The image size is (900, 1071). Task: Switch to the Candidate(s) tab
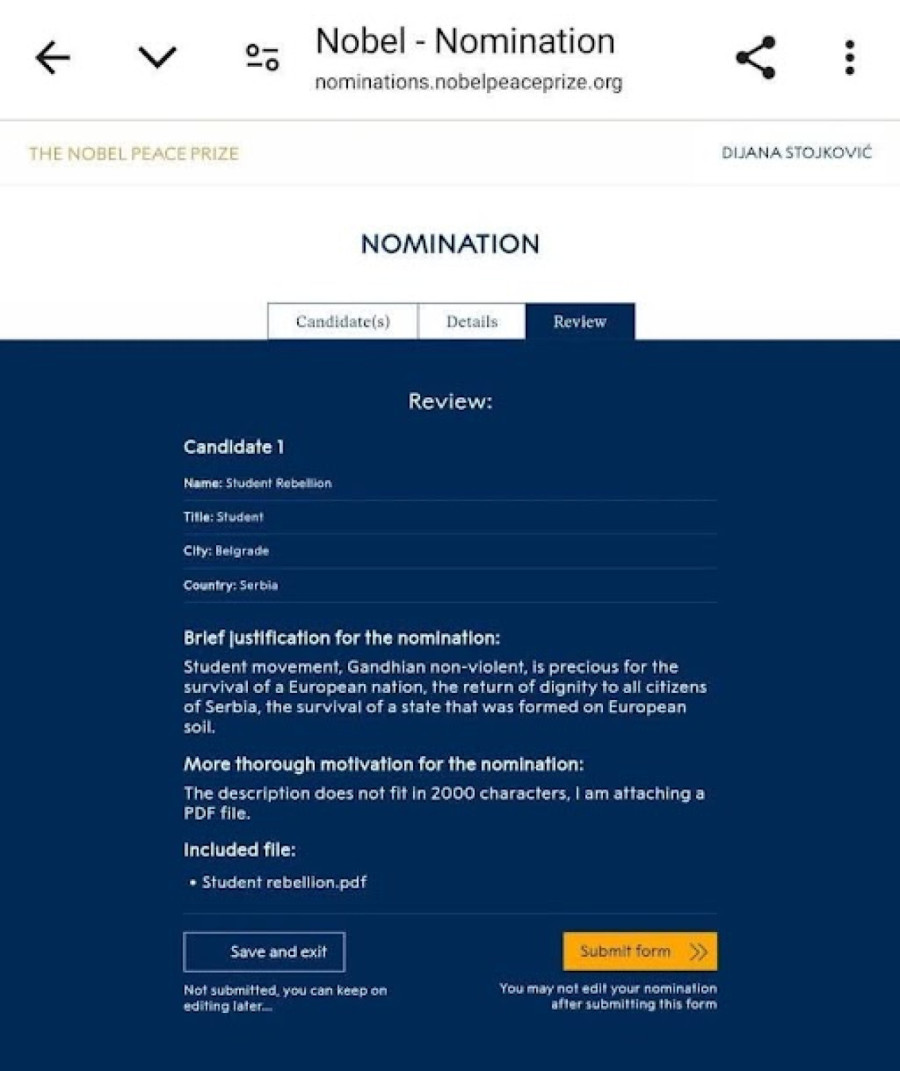342,322
